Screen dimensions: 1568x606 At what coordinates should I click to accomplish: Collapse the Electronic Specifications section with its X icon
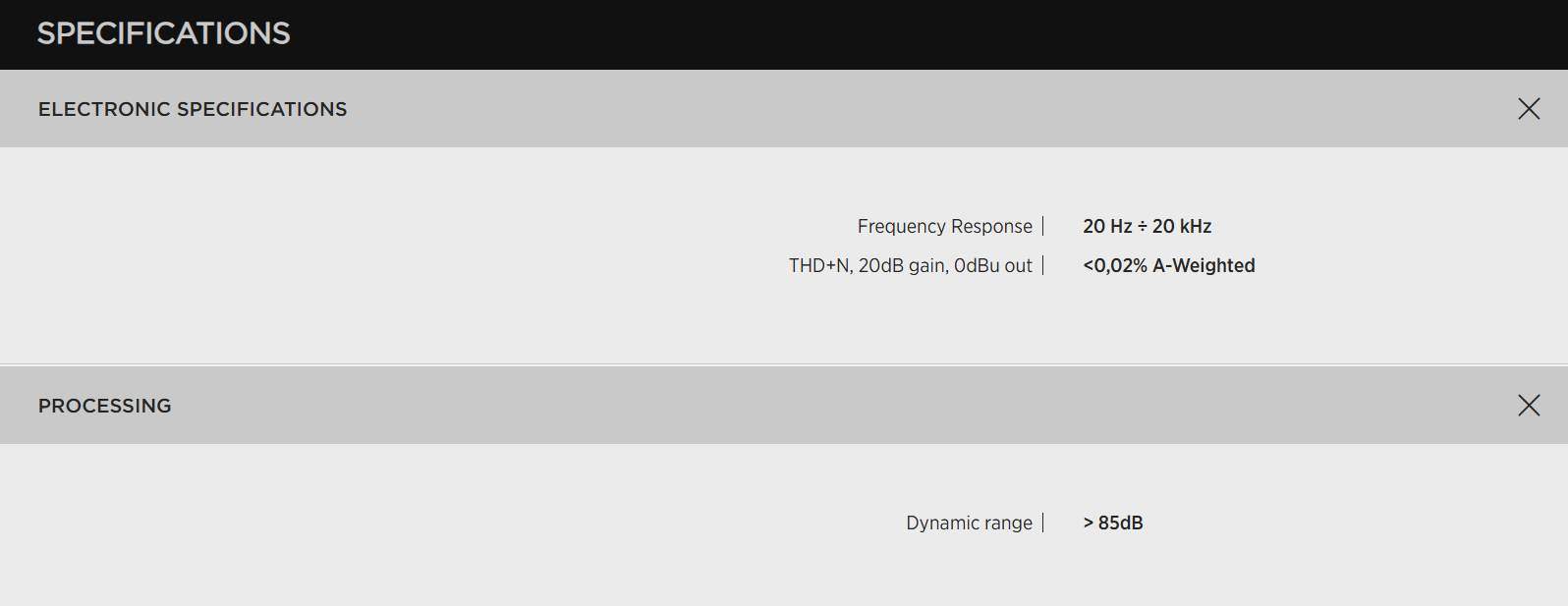point(1529,109)
